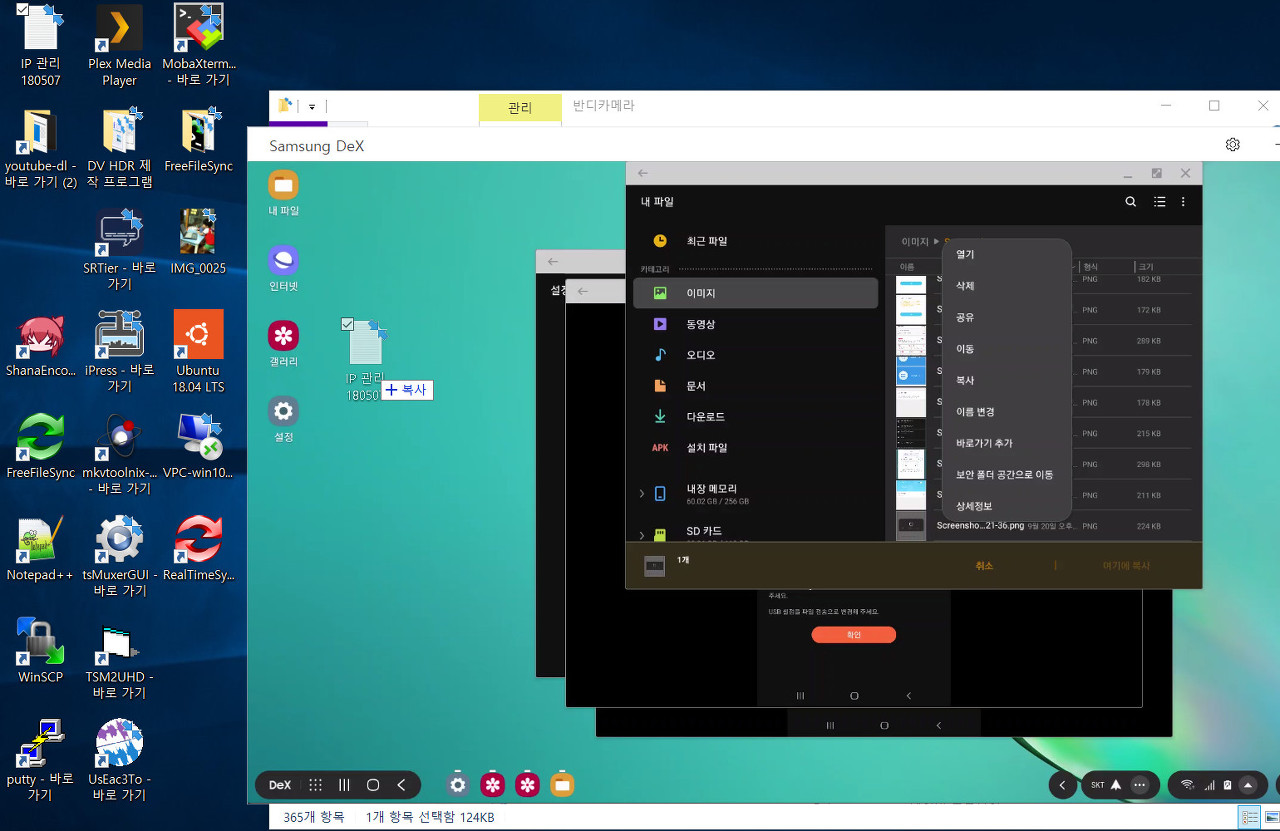Select the Notepad++ desktop icon

(x=40, y=549)
